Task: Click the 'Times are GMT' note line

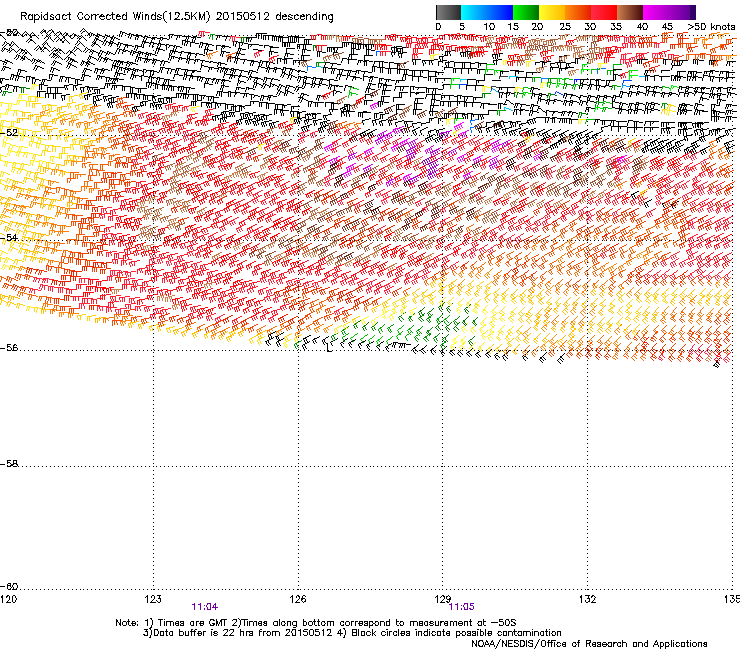Action: click(316, 623)
